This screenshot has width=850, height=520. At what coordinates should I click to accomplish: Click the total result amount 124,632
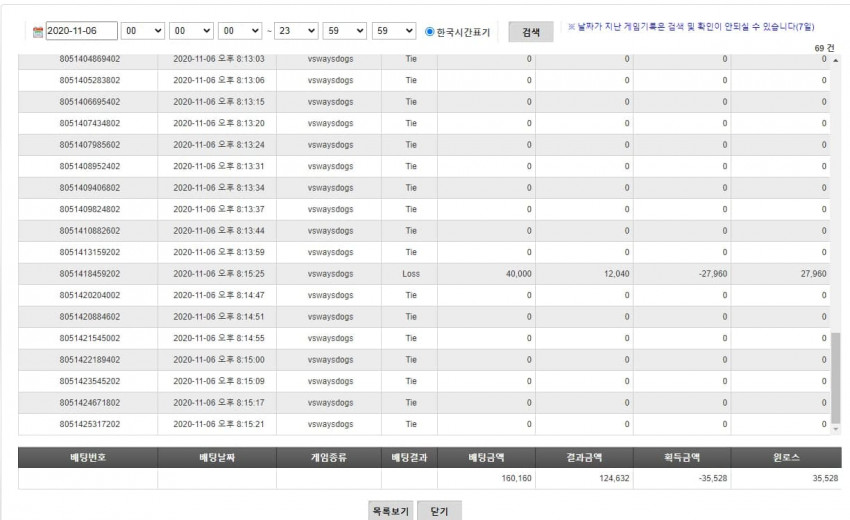[x=615, y=478]
